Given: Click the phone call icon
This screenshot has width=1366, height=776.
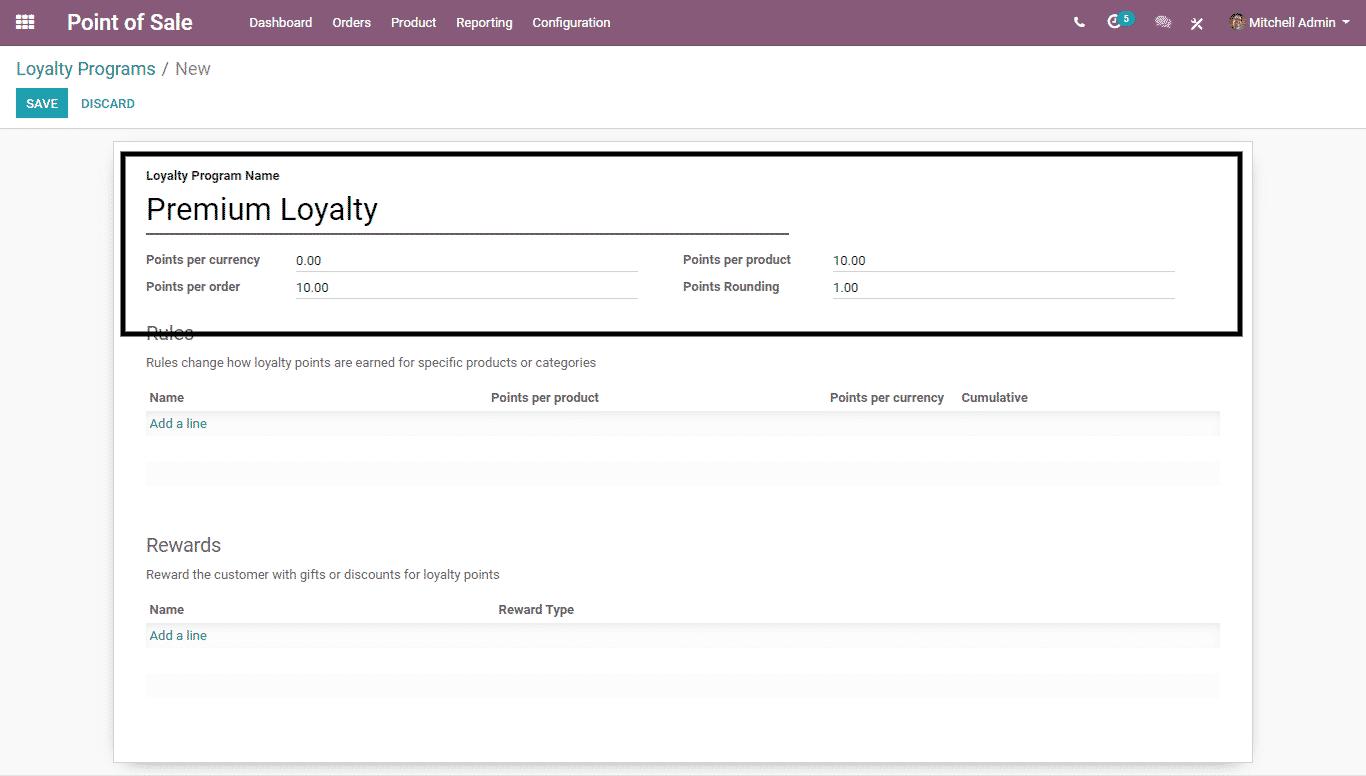Looking at the screenshot, I should coord(1079,22).
